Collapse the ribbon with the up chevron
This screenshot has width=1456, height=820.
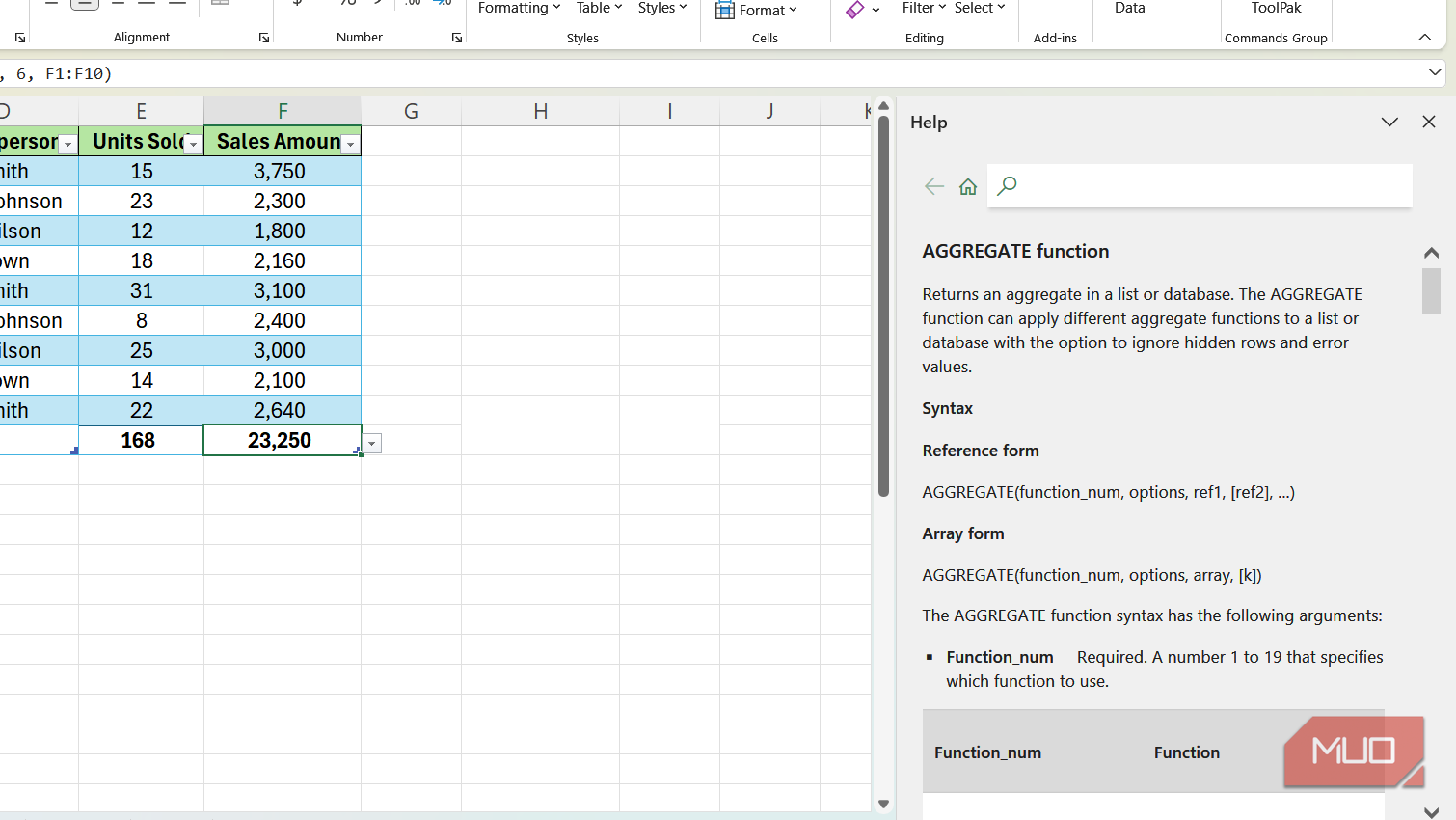coord(1424,37)
